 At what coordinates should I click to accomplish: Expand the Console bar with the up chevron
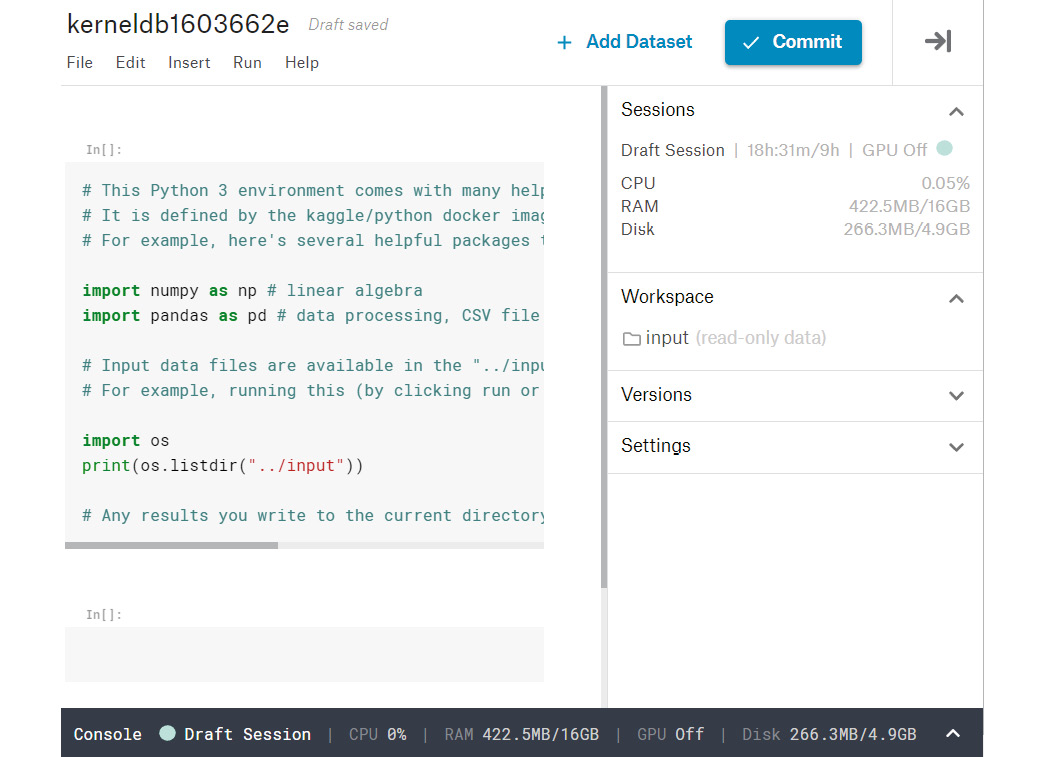[953, 734]
